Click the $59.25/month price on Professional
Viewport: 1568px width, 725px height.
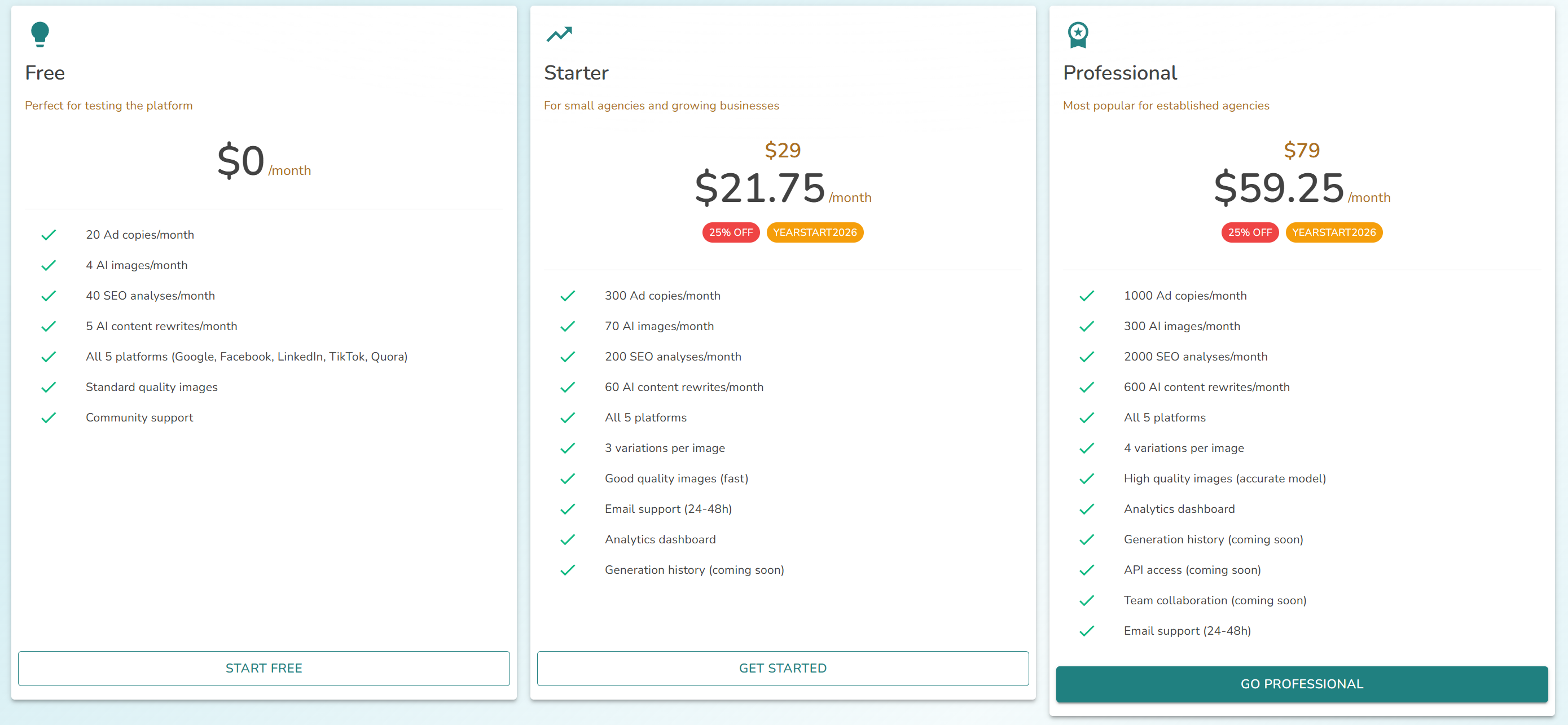click(1278, 188)
